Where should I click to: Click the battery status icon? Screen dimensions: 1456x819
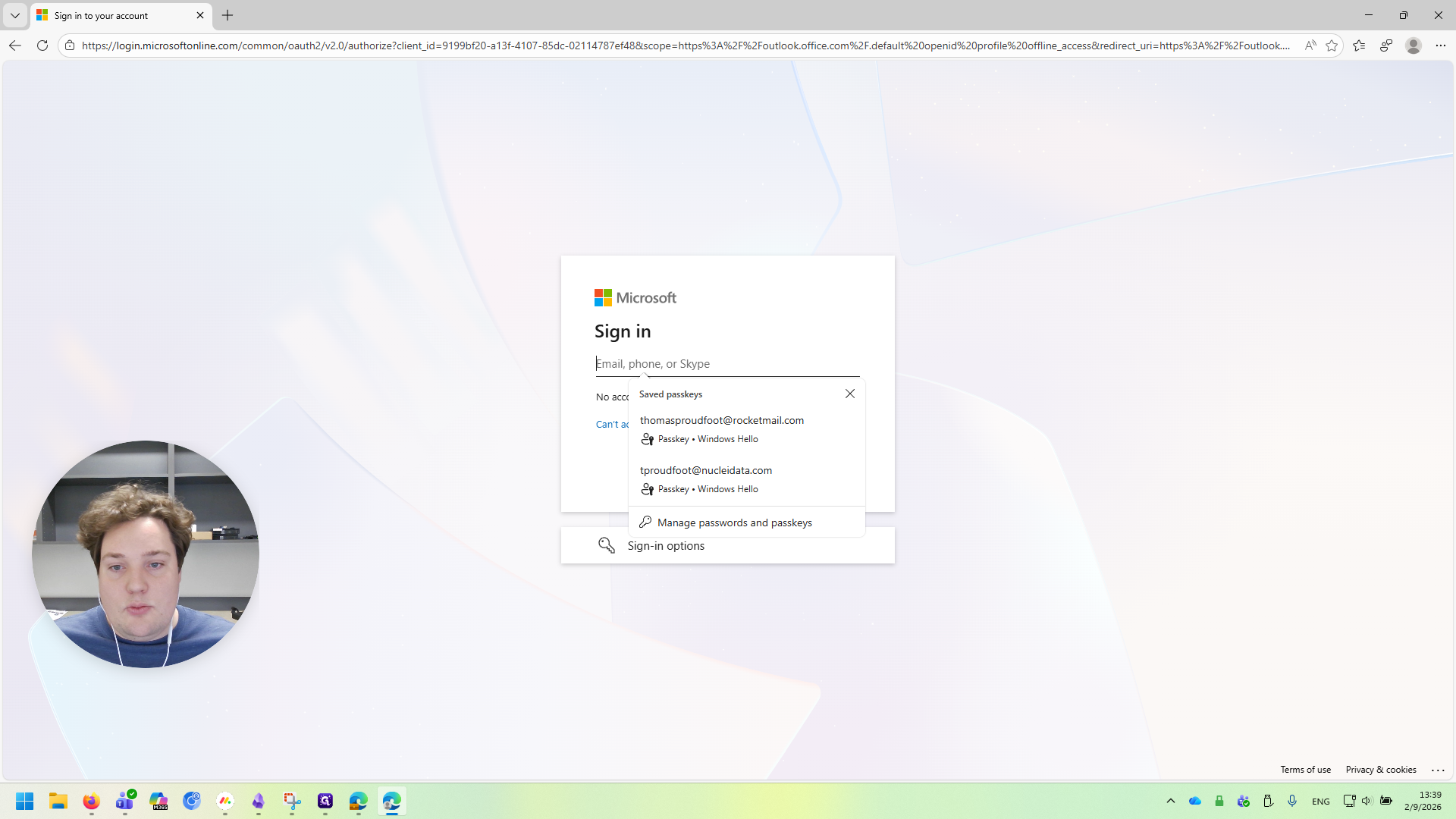pyautogui.click(x=1386, y=801)
